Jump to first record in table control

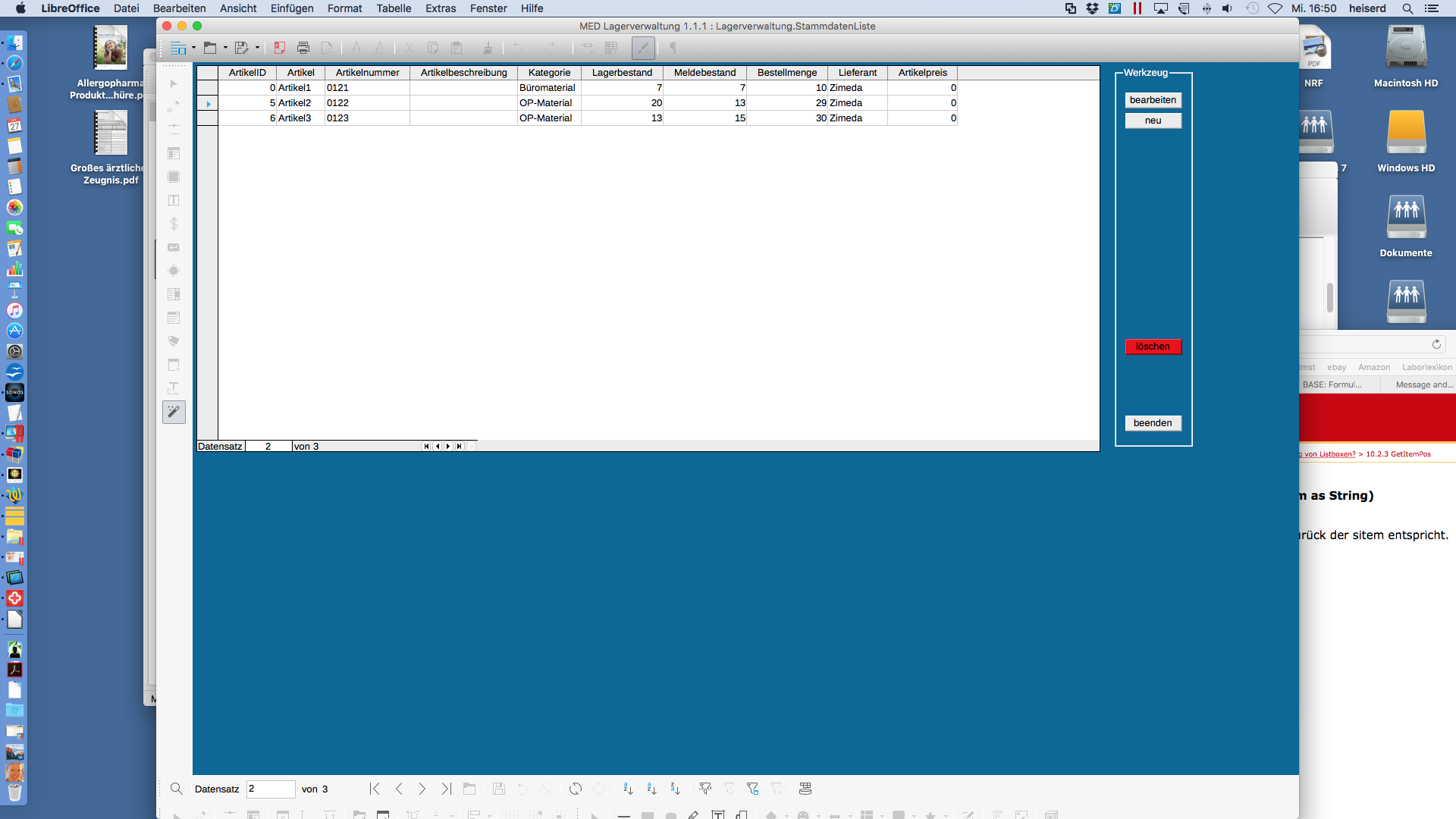(426, 446)
